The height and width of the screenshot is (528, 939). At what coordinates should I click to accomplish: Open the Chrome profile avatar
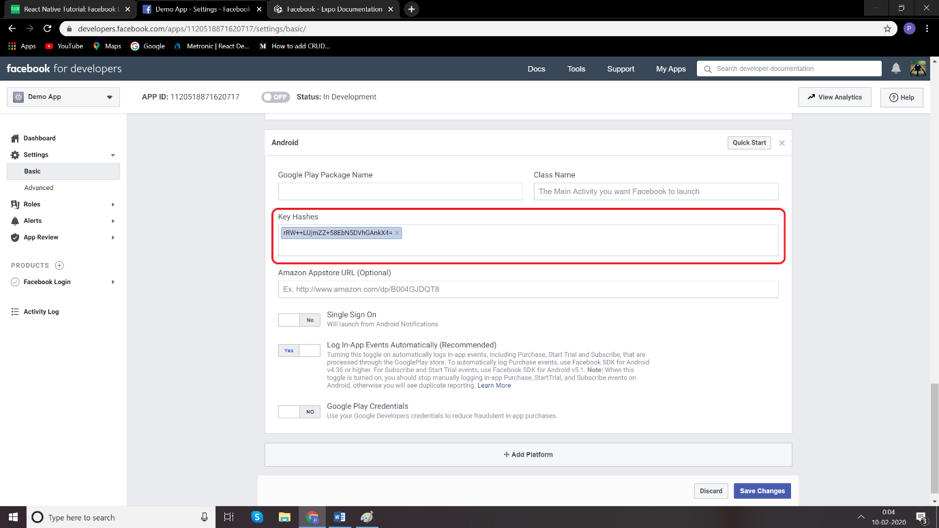909,28
